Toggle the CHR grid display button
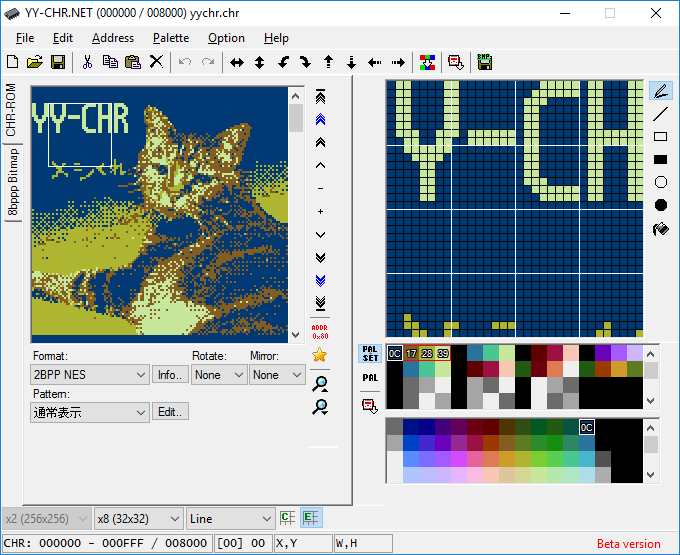This screenshot has height=555, width=680. pos(288,518)
